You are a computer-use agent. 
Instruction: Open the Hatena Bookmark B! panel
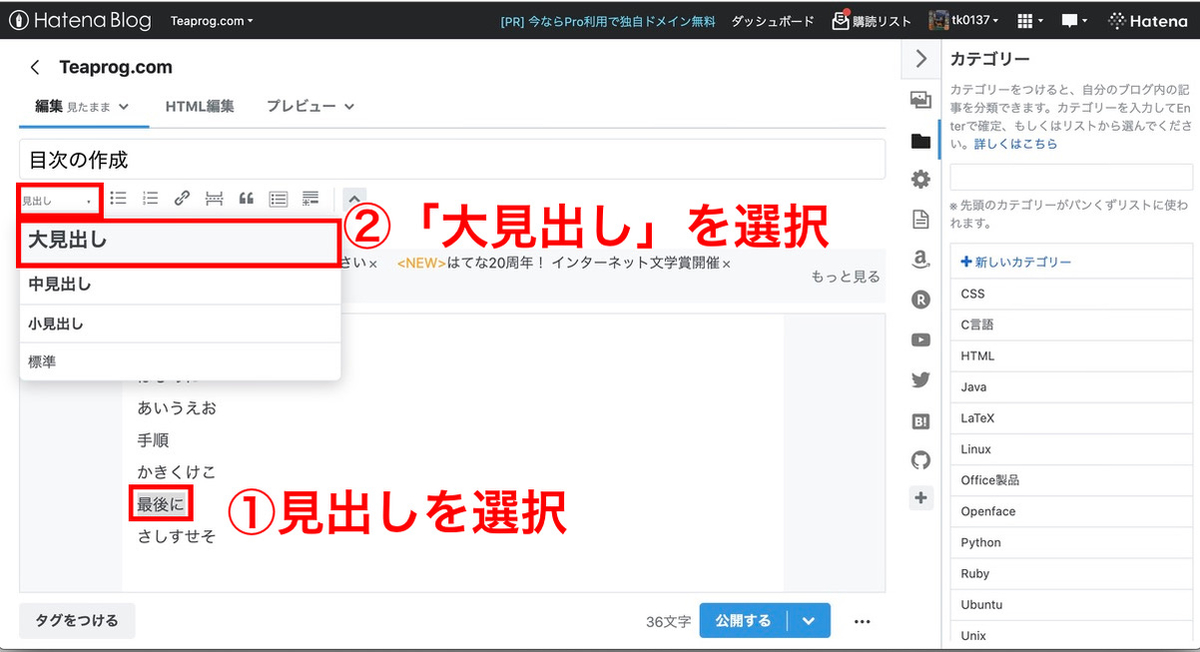(x=921, y=421)
